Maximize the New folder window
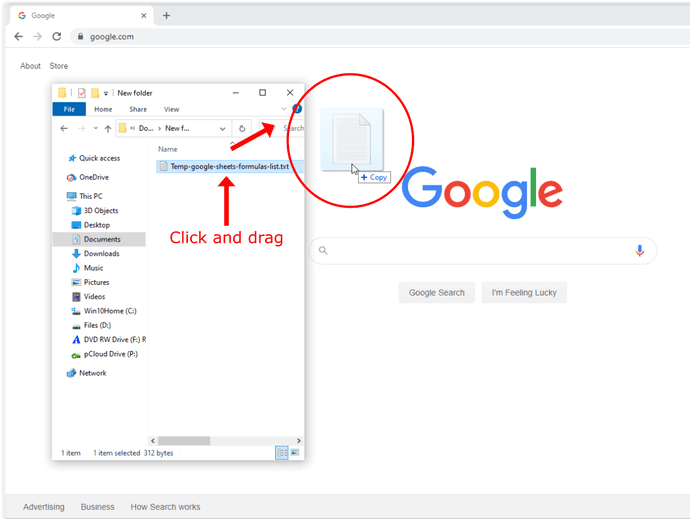 tap(262, 93)
